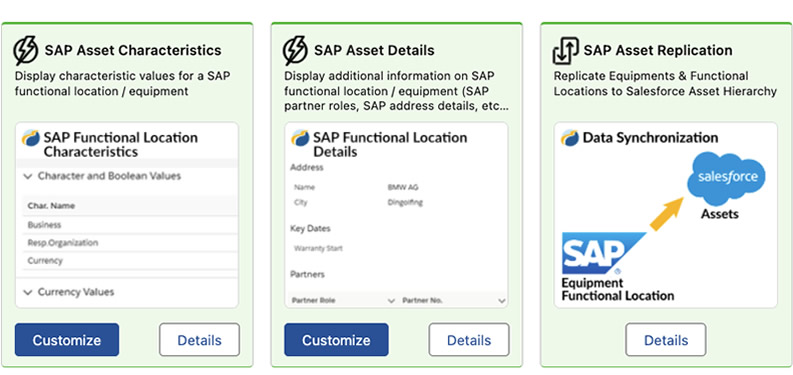Customize the SAP Asset Details component
Screen dimensions: 793x375
pyautogui.click(x=336, y=340)
